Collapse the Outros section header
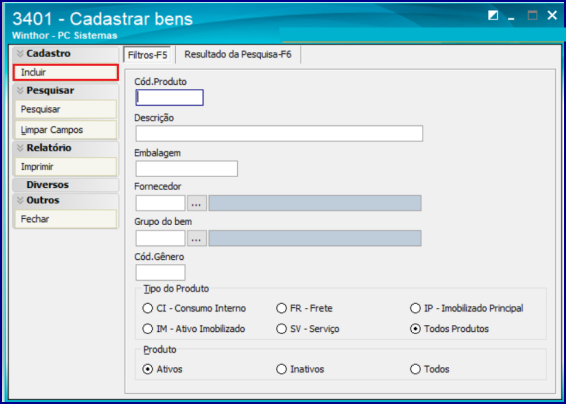This screenshot has width=566, height=404. pyautogui.click(x=66, y=200)
